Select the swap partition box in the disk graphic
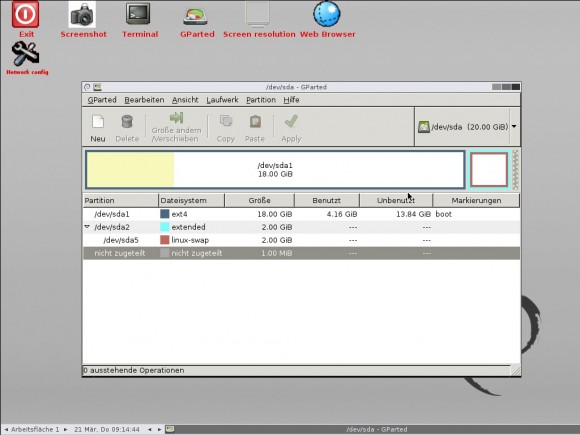The height and width of the screenshot is (435, 580). (x=489, y=170)
